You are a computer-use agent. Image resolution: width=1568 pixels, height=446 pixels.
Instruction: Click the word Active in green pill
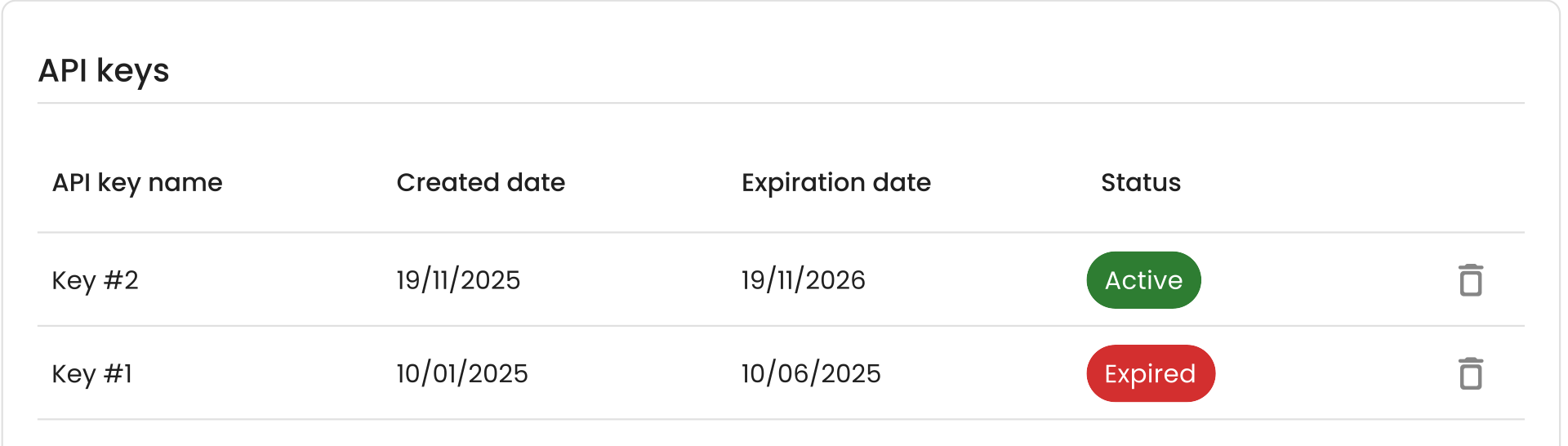point(1143,280)
